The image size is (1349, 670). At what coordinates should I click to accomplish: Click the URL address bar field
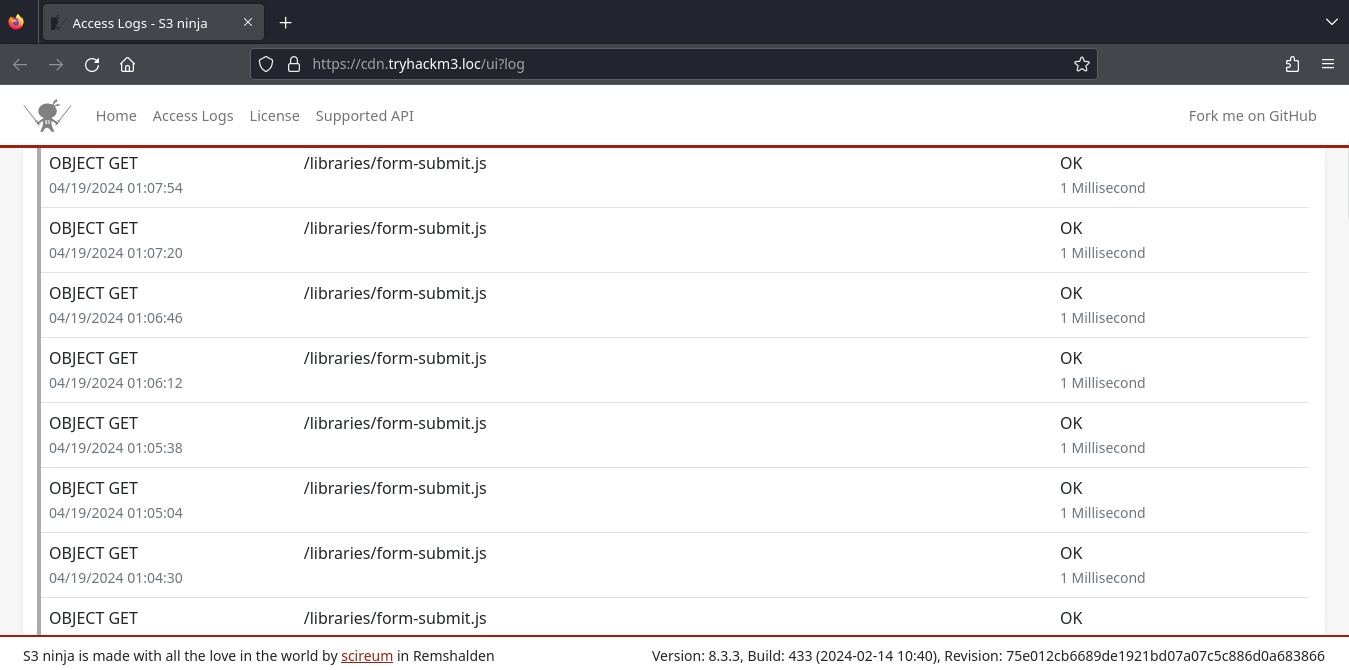(680, 64)
